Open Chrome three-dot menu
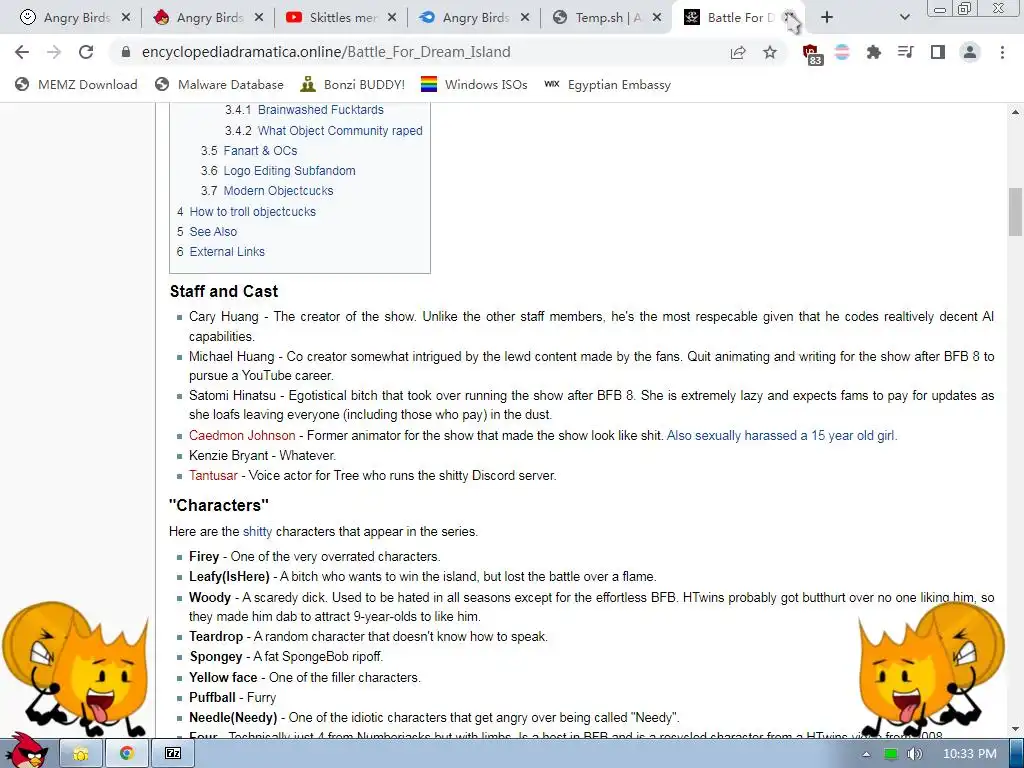 1002,52
